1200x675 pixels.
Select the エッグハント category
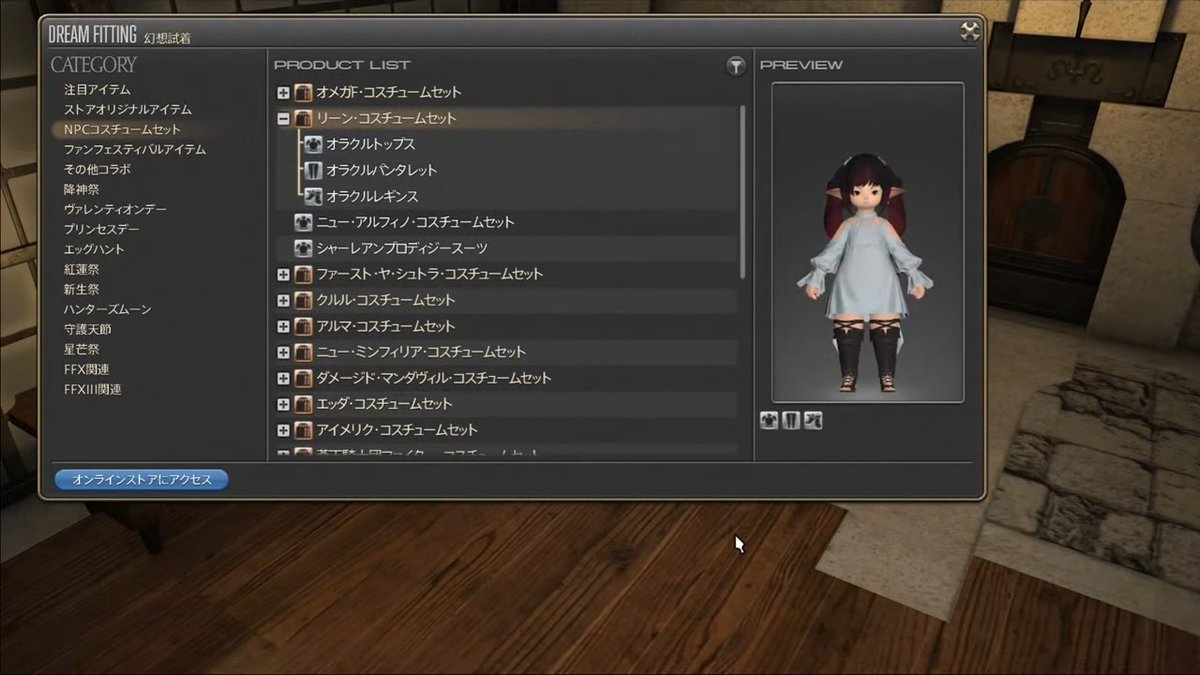94,250
